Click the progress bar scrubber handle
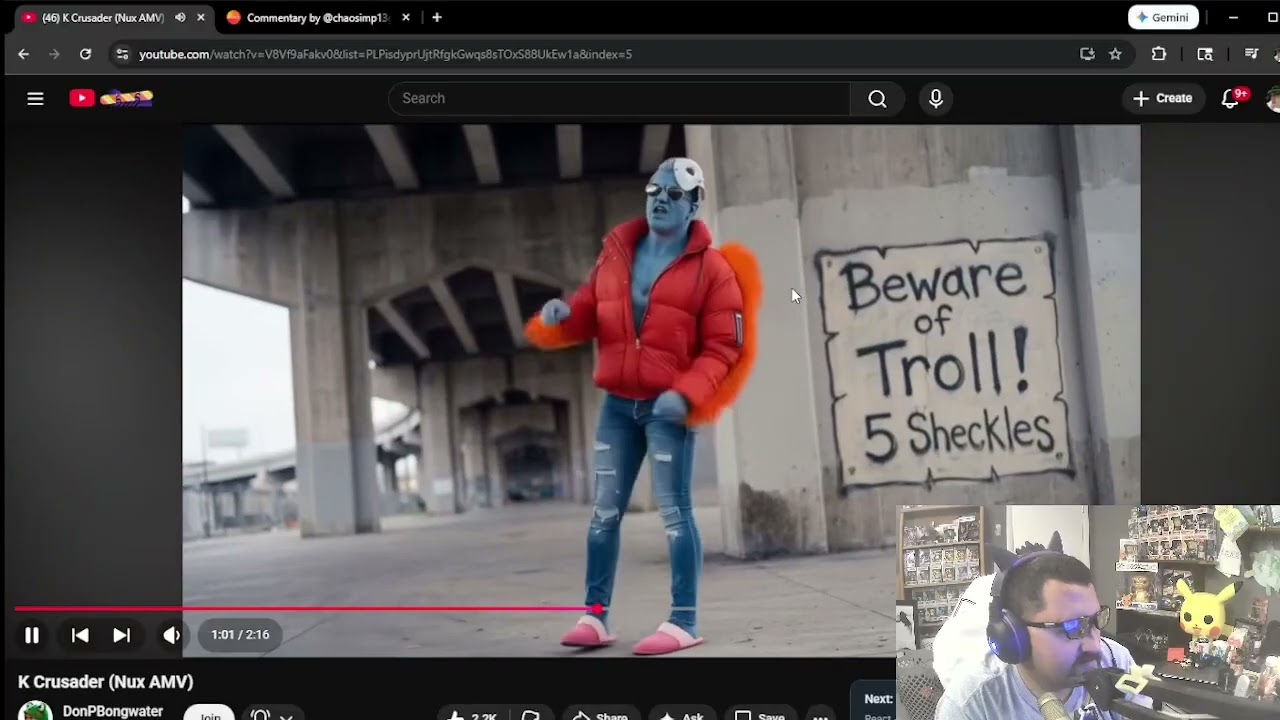This screenshot has width=1280, height=720. point(597,608)
